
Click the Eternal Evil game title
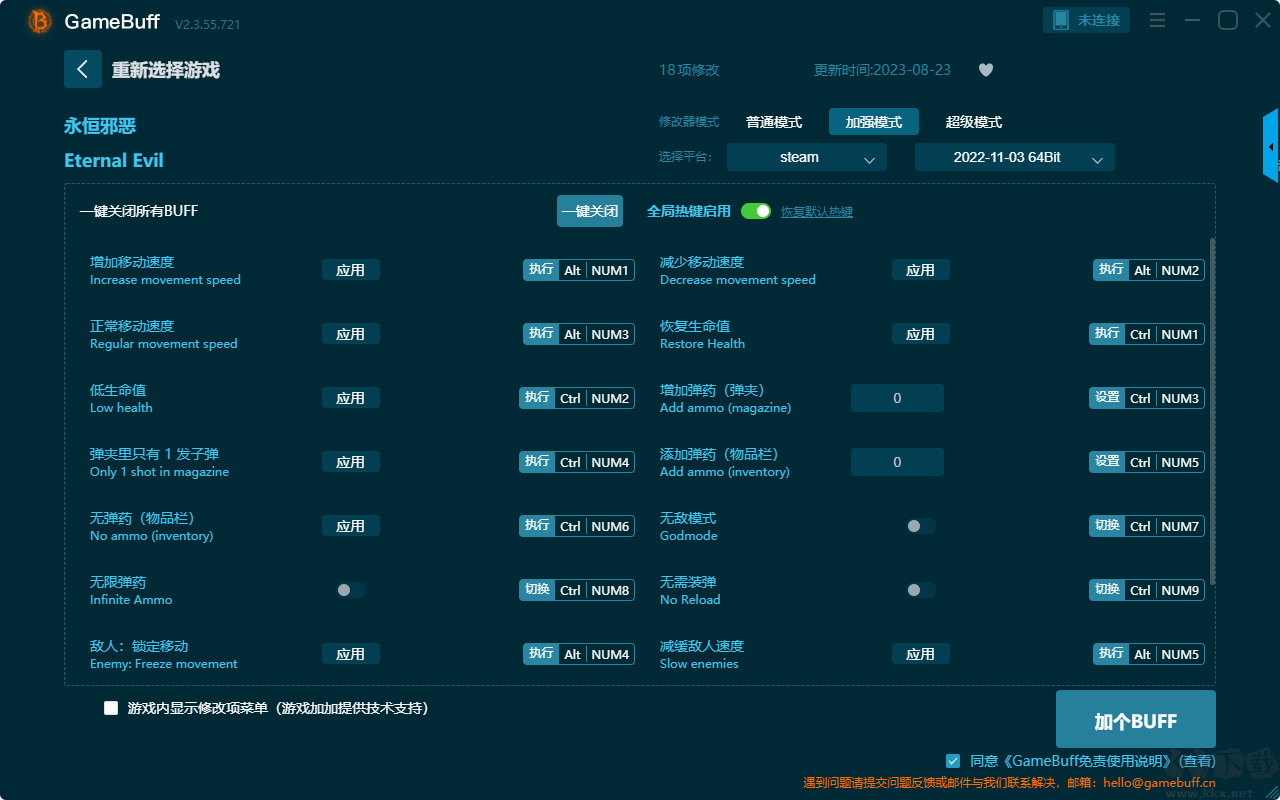click(114, 161)
